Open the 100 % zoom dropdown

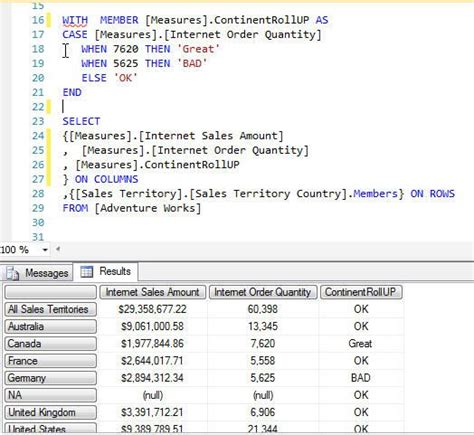point(45,250)
